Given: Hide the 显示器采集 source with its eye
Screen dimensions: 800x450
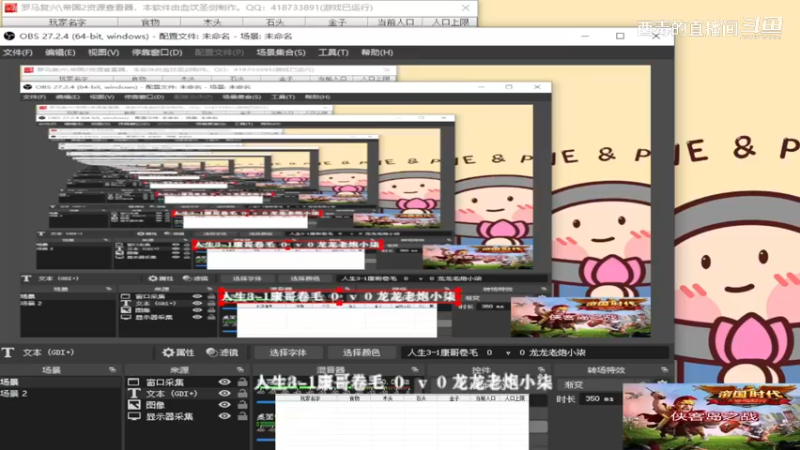Looking at the screenshot, I should [x=224, y=416].
